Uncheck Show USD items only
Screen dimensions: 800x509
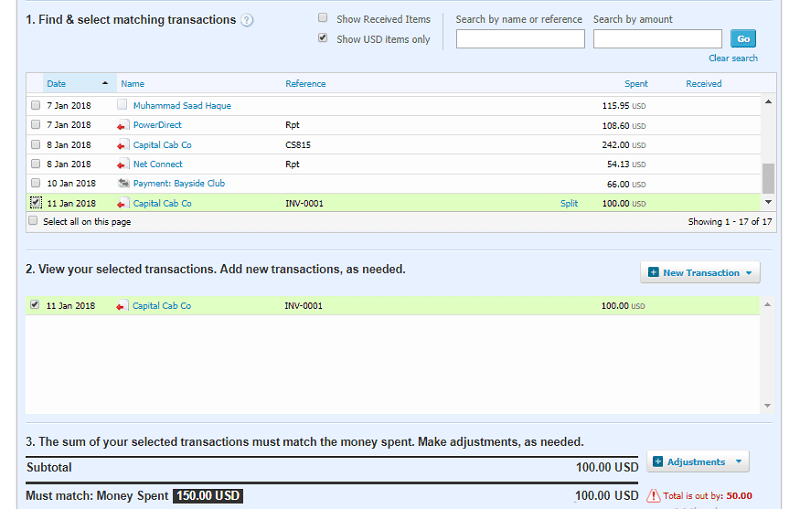(x=322, y=38)
